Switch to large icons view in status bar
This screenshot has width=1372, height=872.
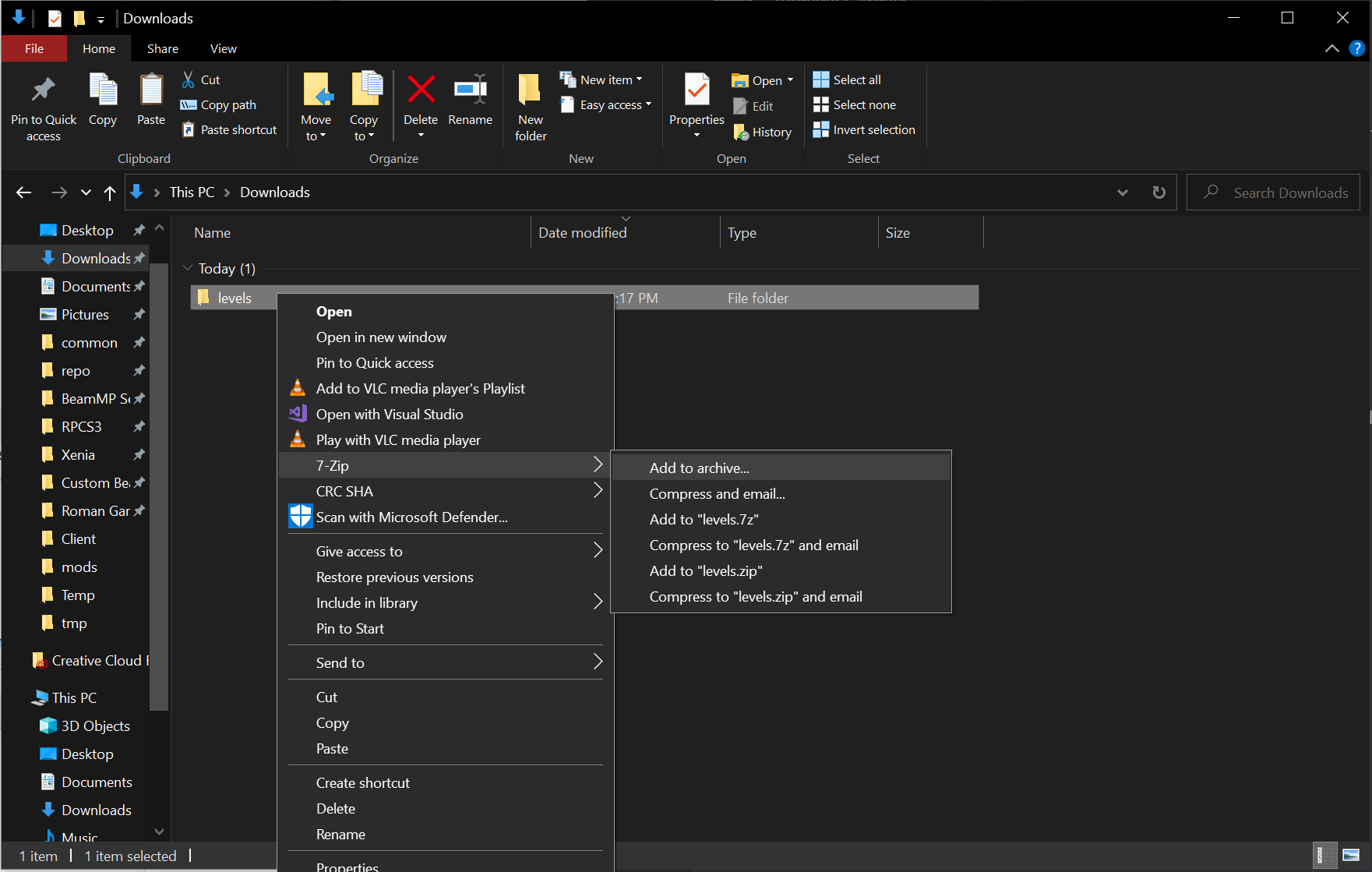point(1351,856)
